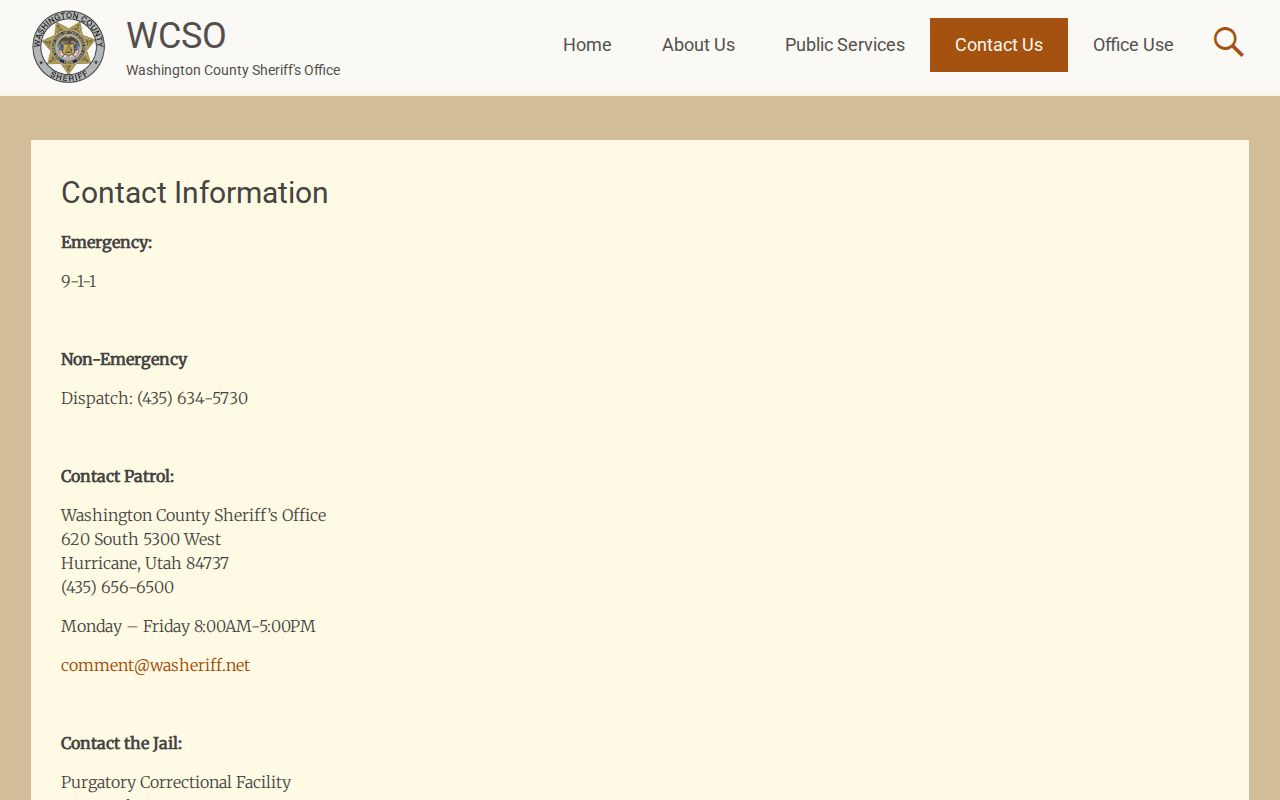The width and height of the screenshot is (1280, 800).
Task: Click the Emergency: label
Action: coord(106,242)
